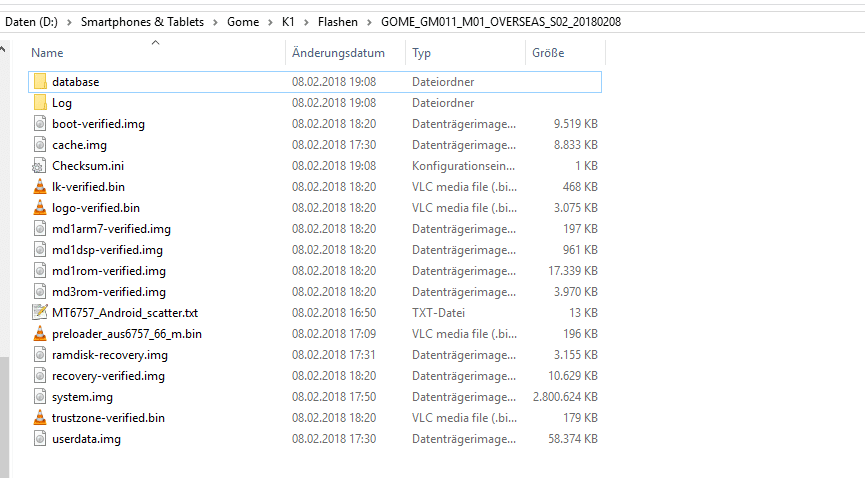Select file name trustzone-verified.bin
Screen dimensions: 865x478
click(x=108, y=418)
